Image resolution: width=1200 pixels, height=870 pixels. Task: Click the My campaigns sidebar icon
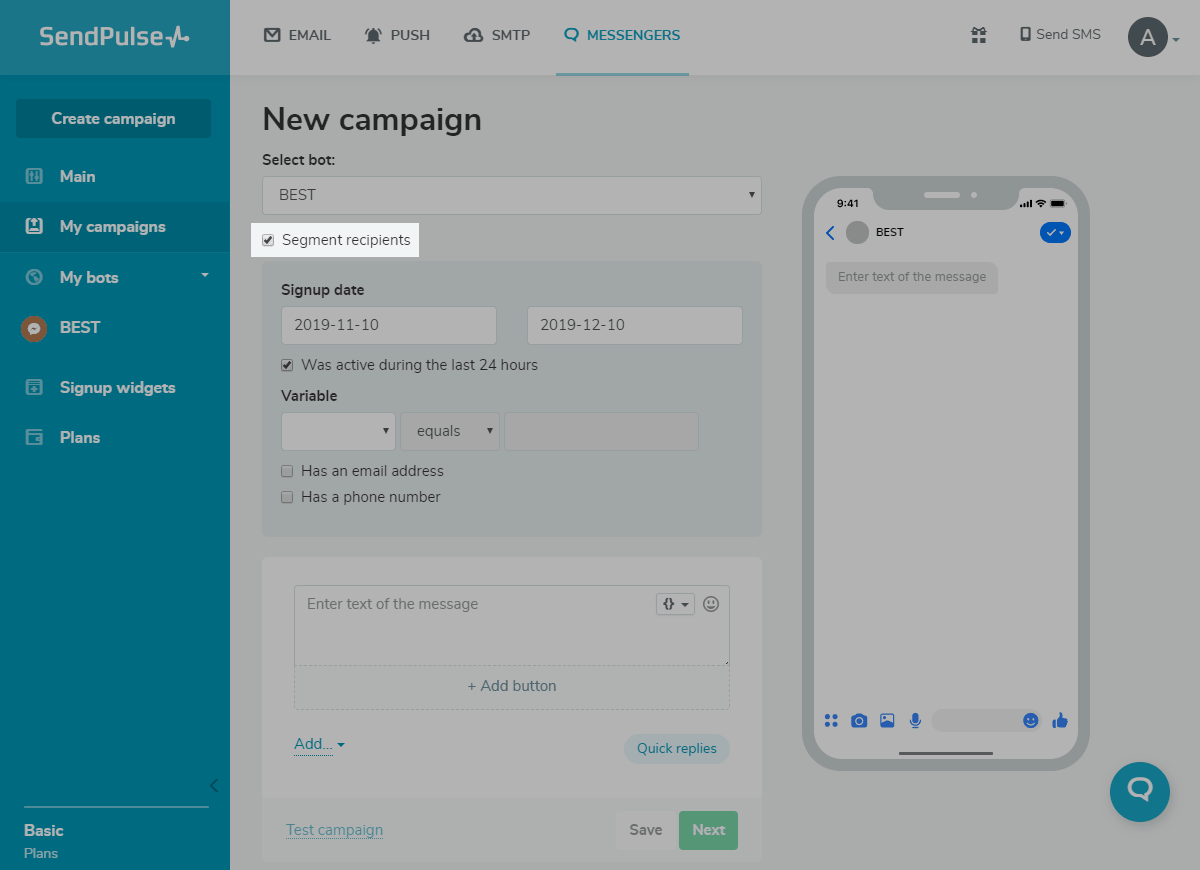coord(34,227)
